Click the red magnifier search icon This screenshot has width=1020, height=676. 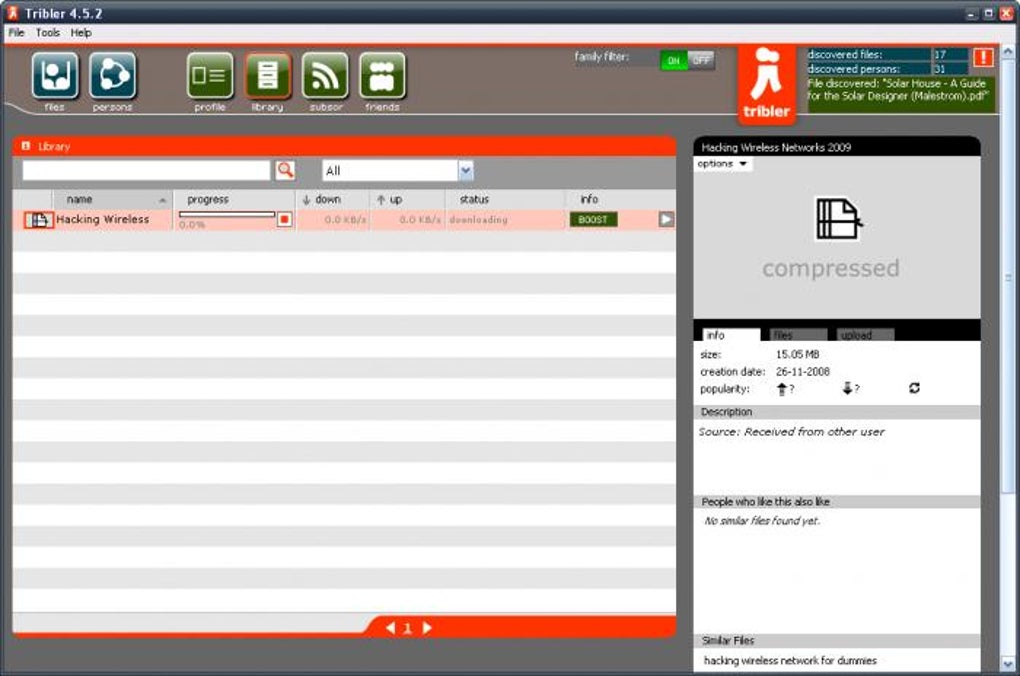tap(285, 170)
